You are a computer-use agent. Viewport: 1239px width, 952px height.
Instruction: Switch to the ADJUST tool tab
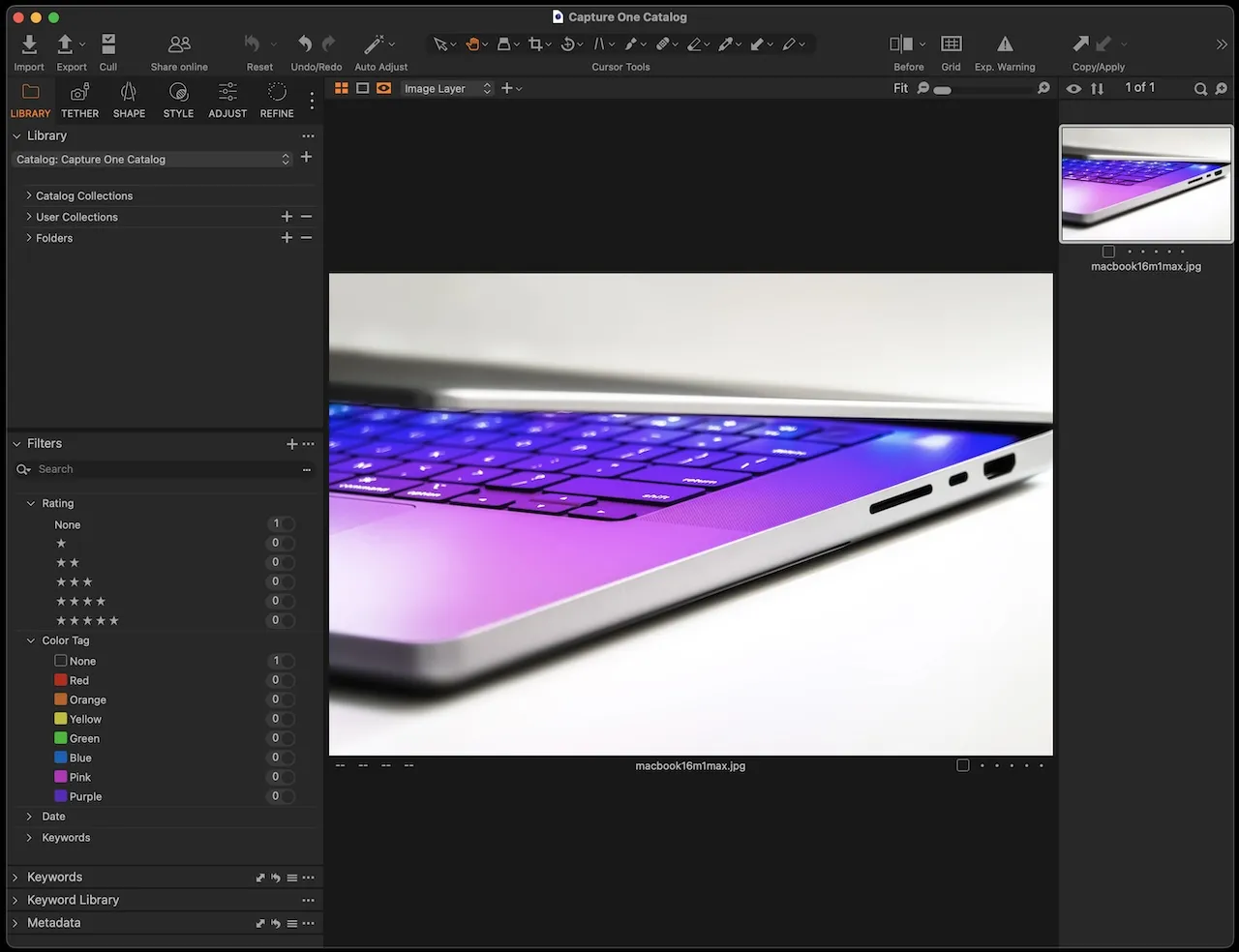coord(227,97)
